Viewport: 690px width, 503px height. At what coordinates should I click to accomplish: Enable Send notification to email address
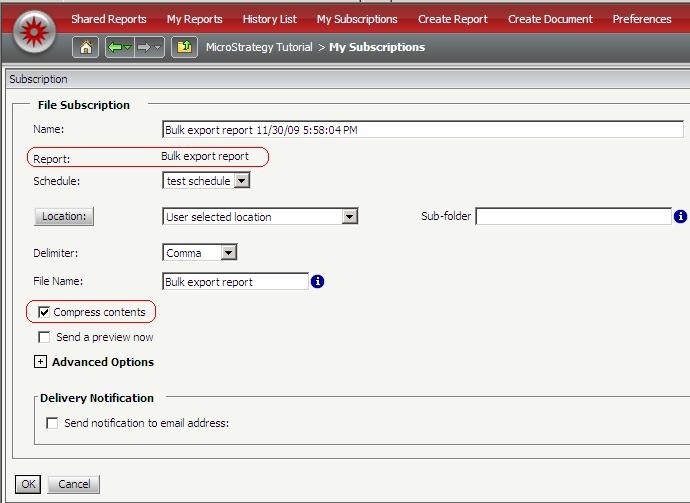point(51,423)
